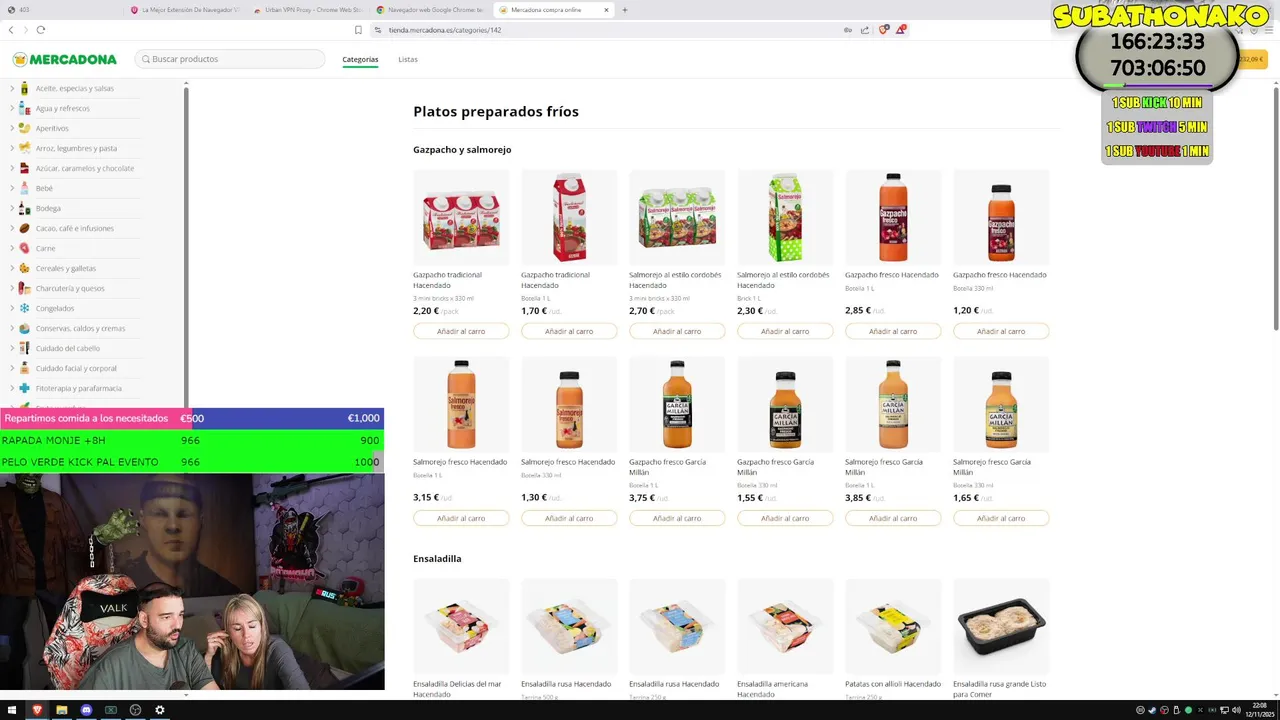1280x720 pixels.
Task: Switch to the 403 browser tab
Action: pos(62,10)
